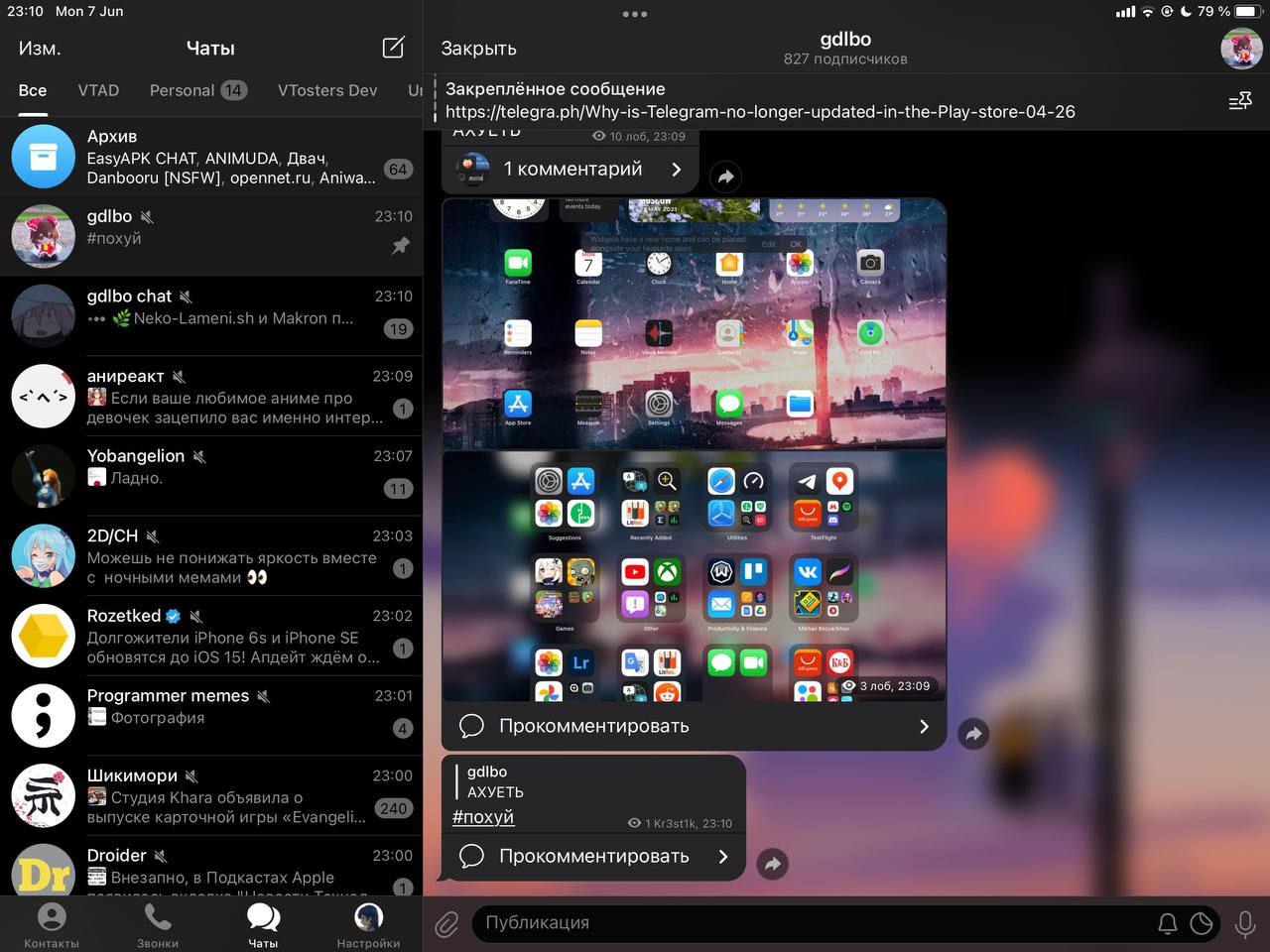Open the Настройки tab
The height and width of the screenshot is (952, 1270).
click(x=368, y=925)
